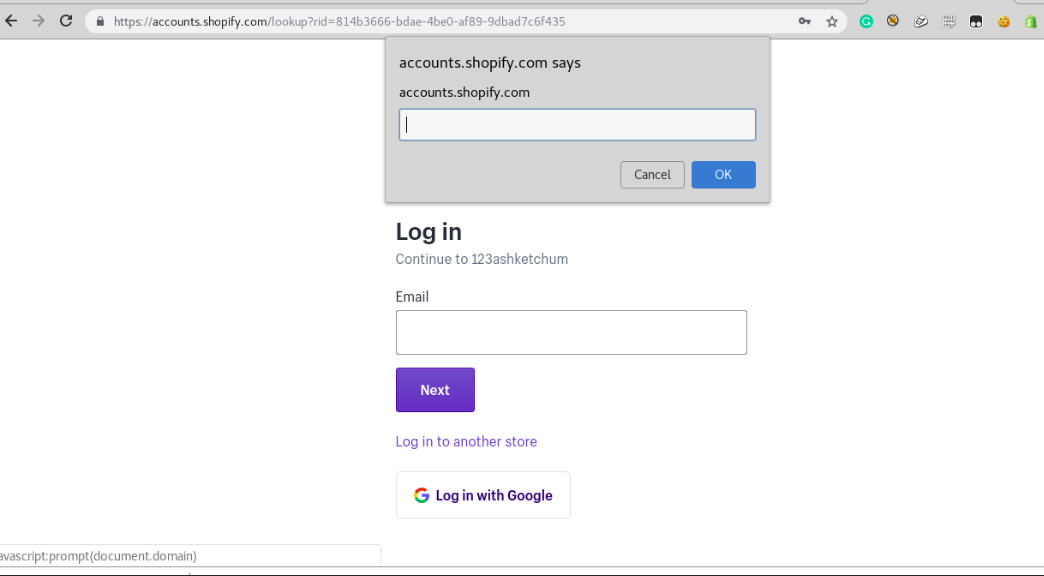
Task: Open 'Log in to another store' link
Action: (x=466, y=441)
